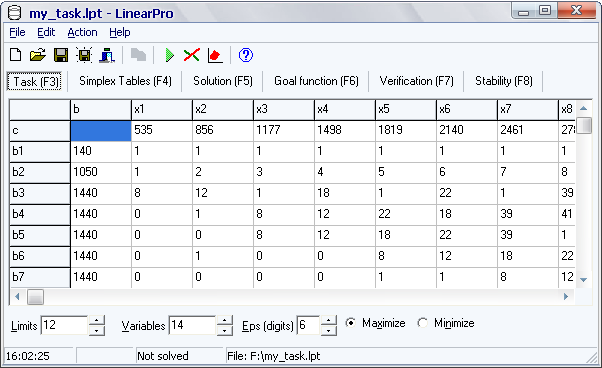Image resolution: width=602 pixels, height=368 pixels.
Task: Click the table's vertical scrollbar down arrow
Action: [584, 280]
